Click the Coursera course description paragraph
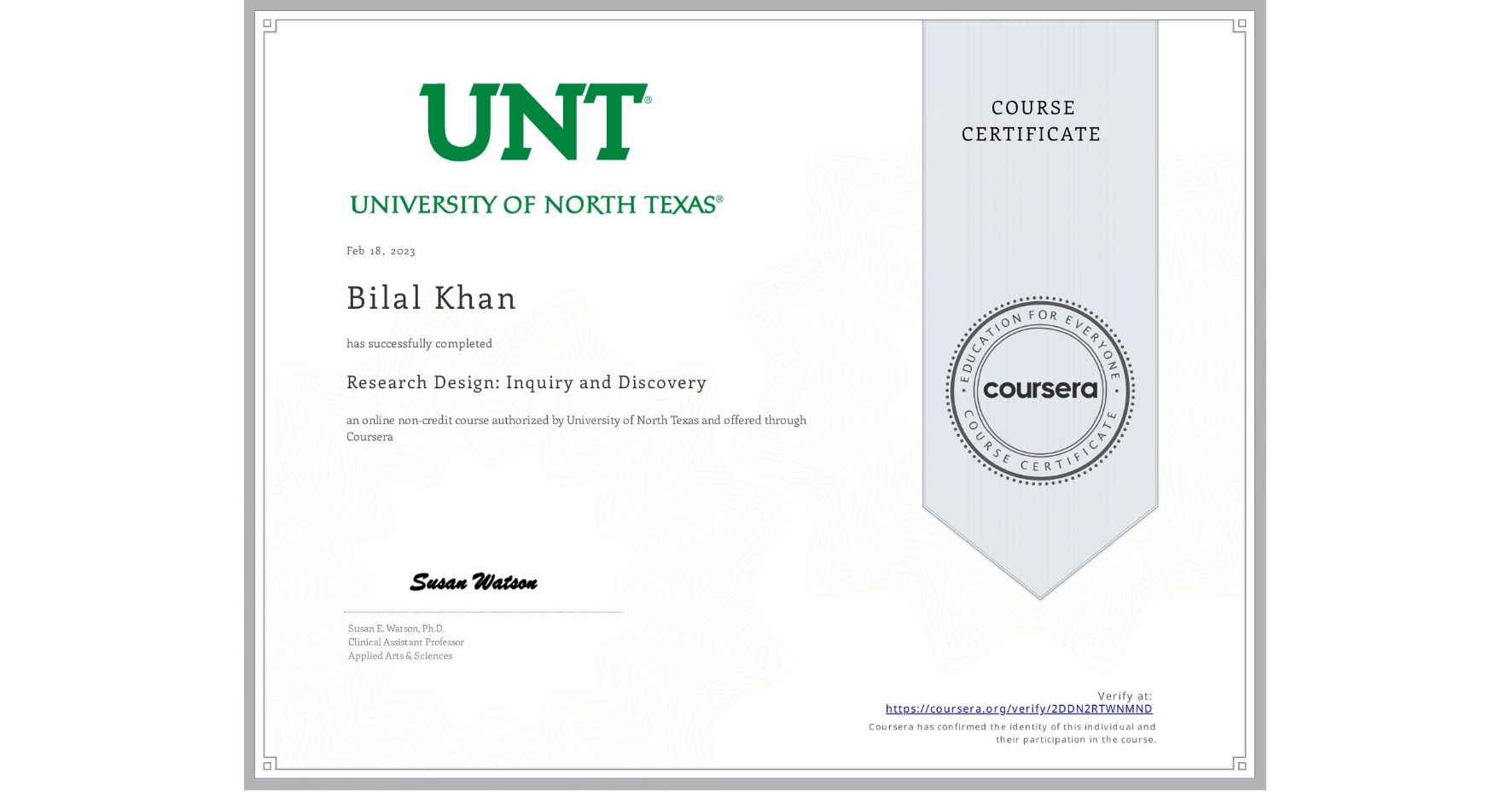 (576, 428)
